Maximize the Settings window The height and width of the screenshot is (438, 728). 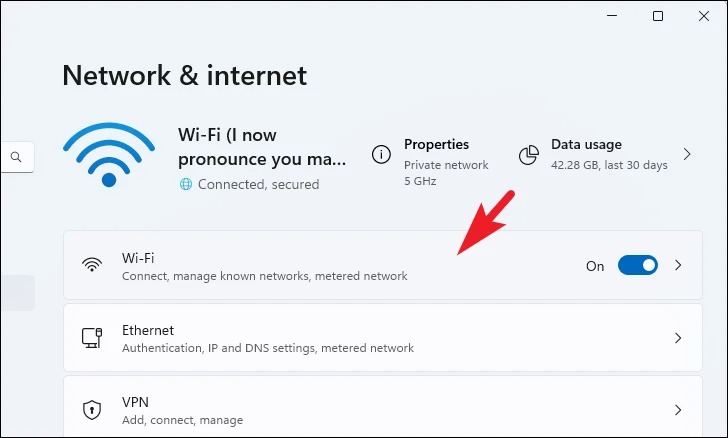point(658,16)
